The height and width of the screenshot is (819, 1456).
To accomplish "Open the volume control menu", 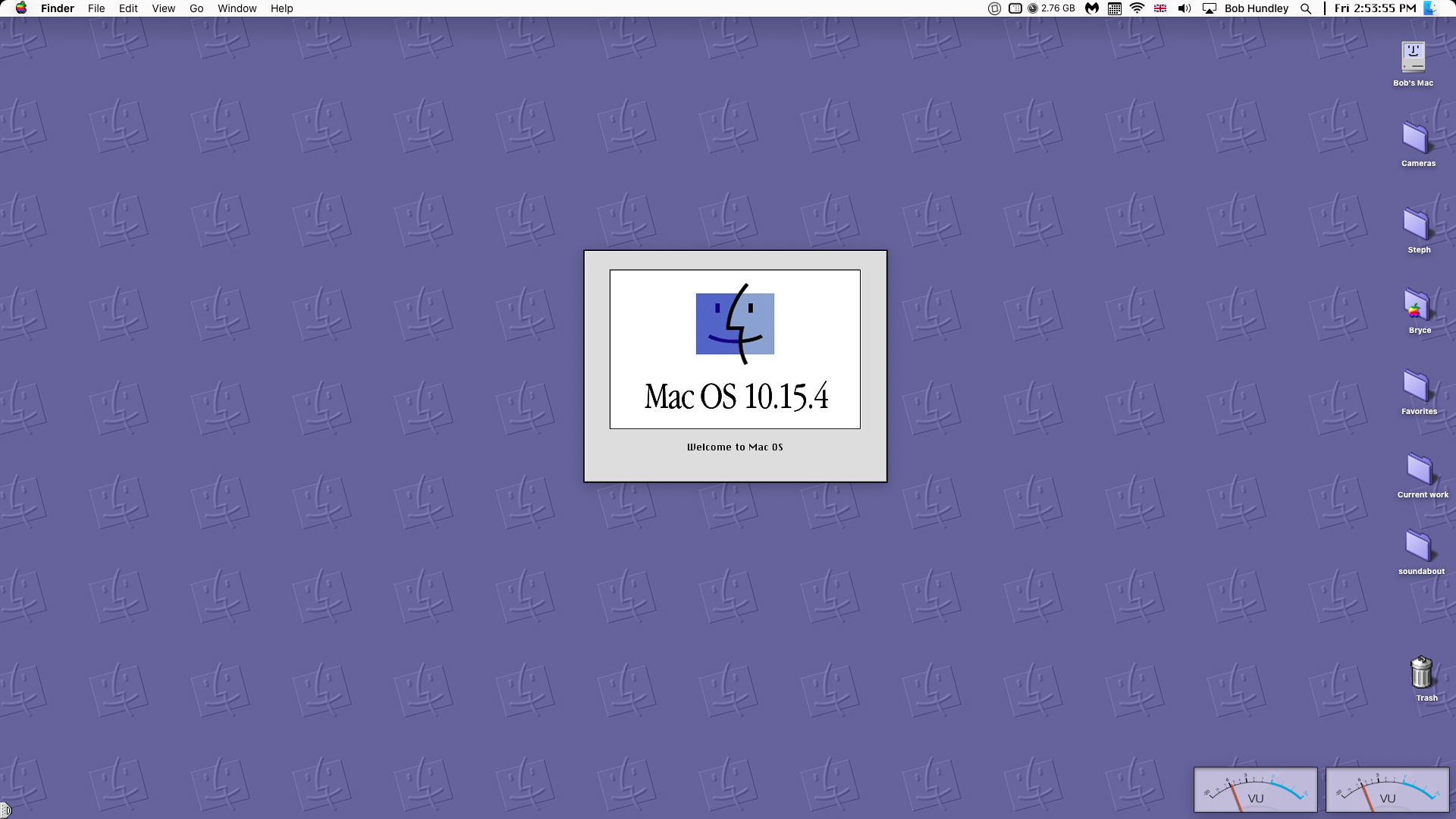I will pyautogui.click(x=1184, y=8).
